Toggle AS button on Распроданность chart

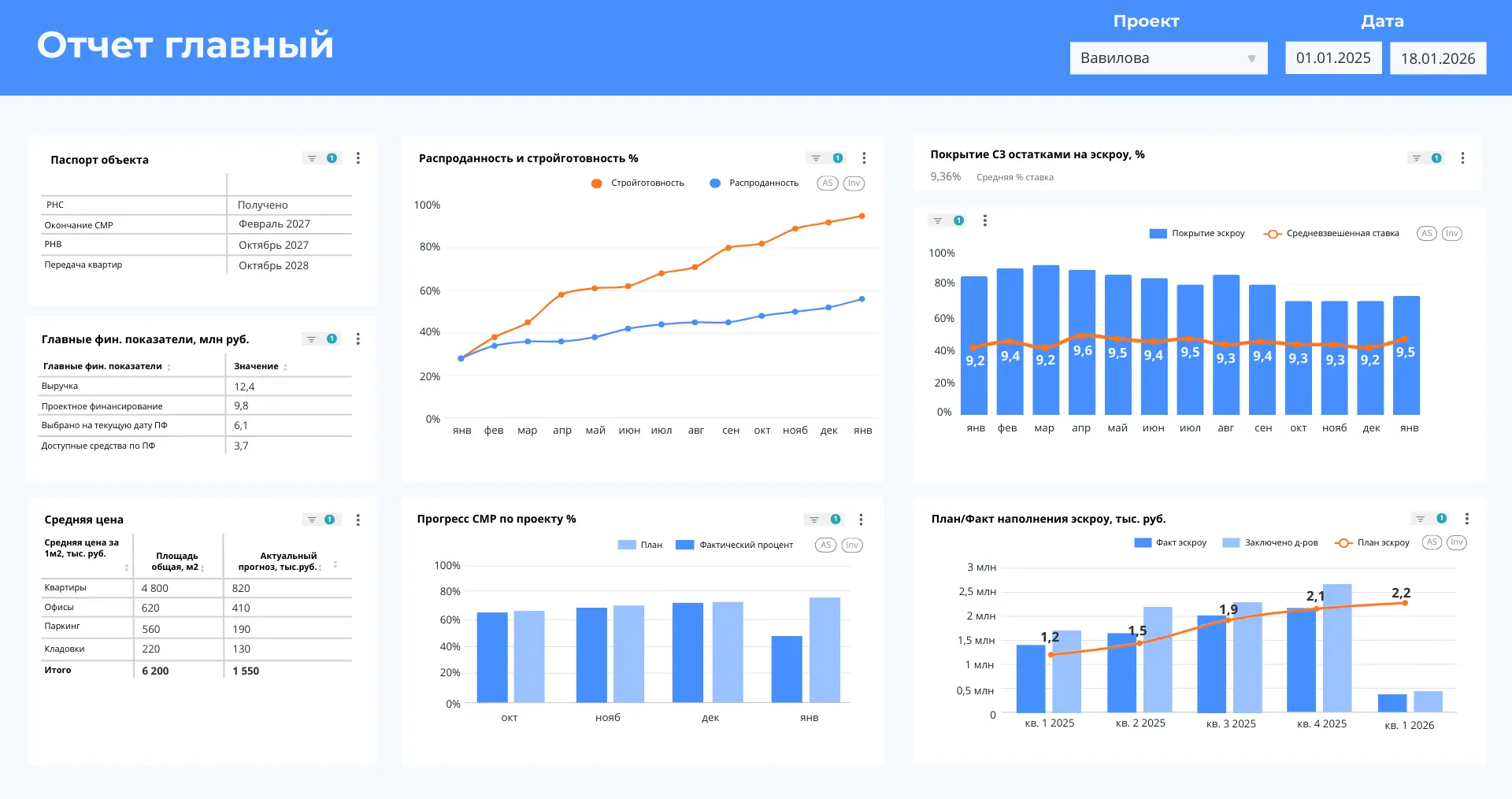[827, 183]
